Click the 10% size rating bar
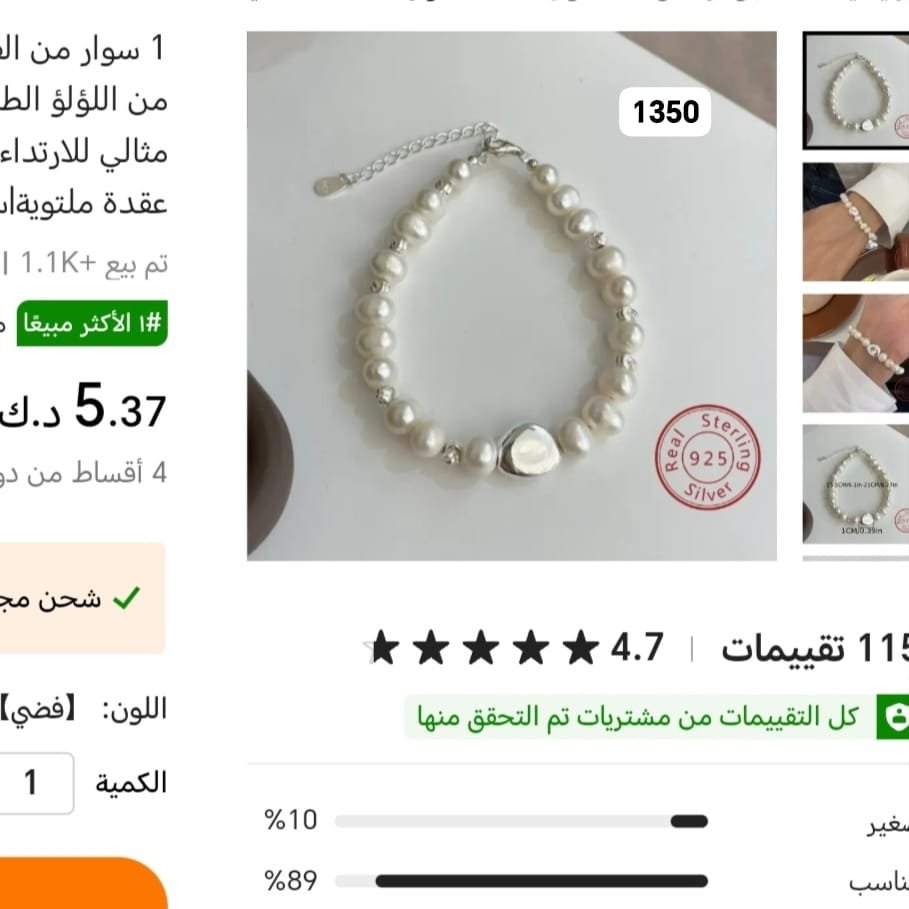 click(521, 821)
